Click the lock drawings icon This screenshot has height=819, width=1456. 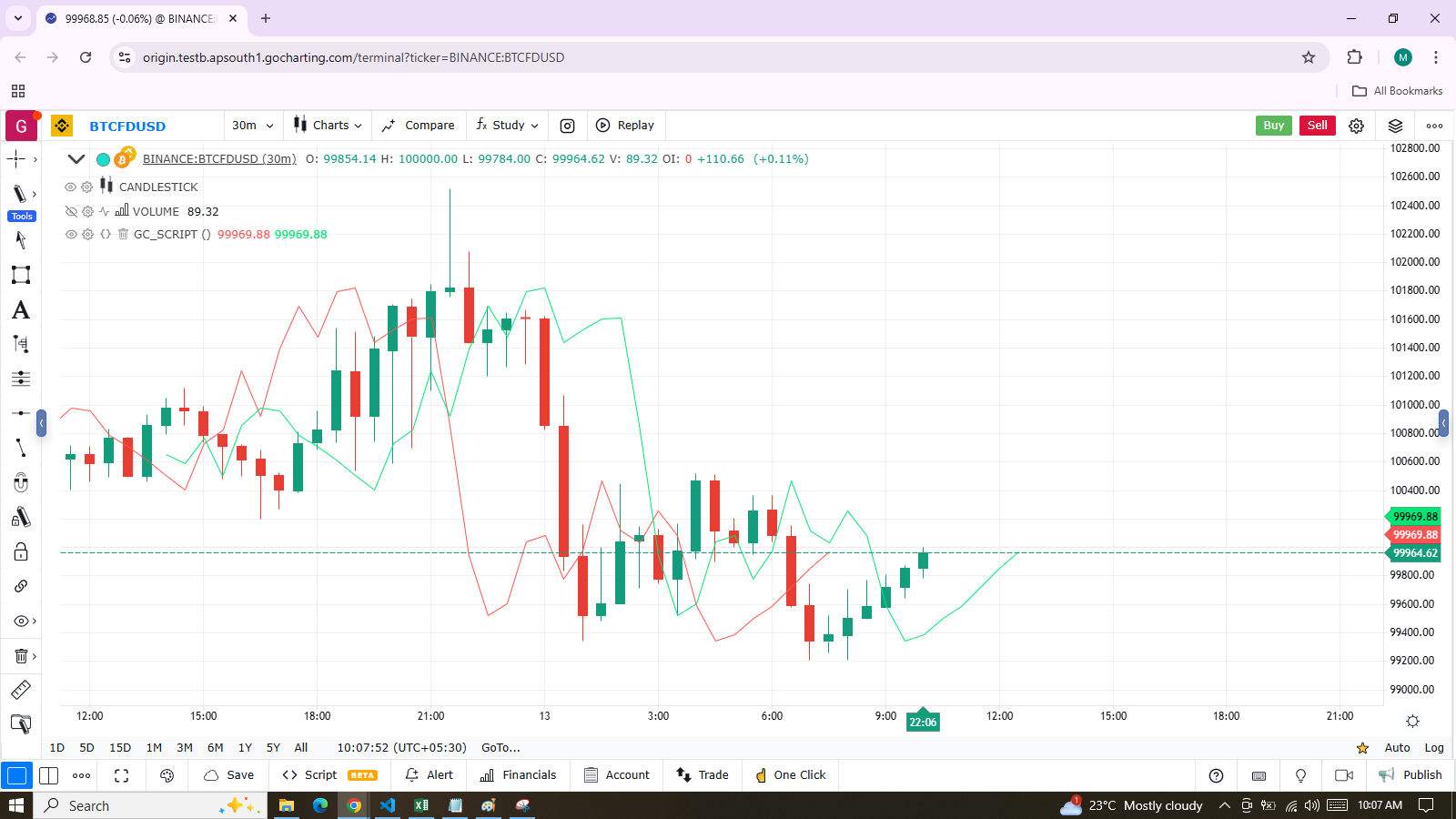coord(20,551)
